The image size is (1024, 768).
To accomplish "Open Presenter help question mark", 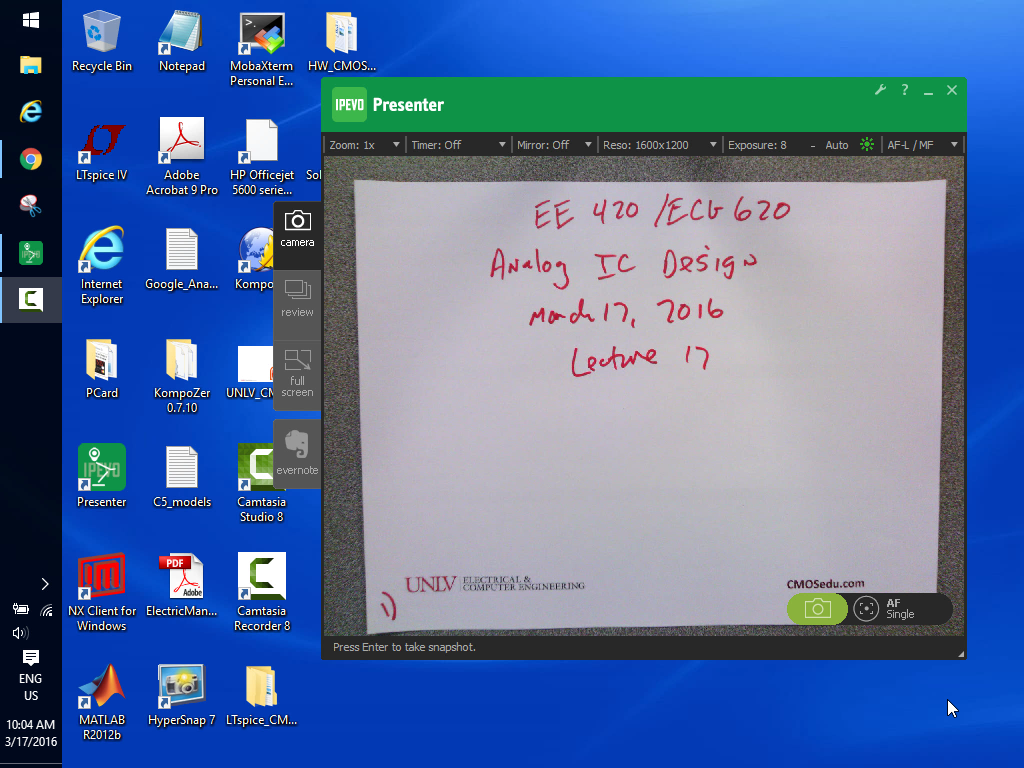I will click(x=904, y=90).
